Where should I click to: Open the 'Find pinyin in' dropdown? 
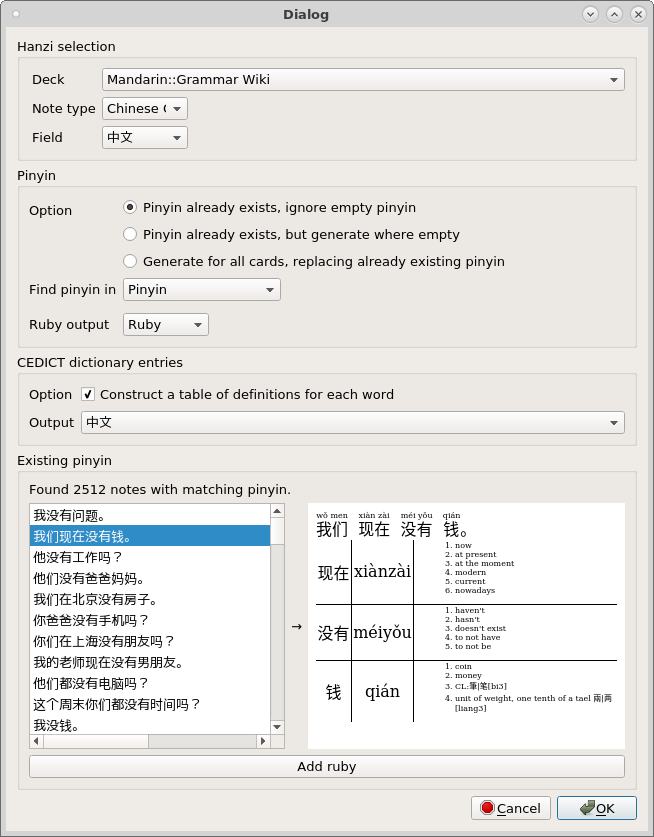tap(201, 290)
